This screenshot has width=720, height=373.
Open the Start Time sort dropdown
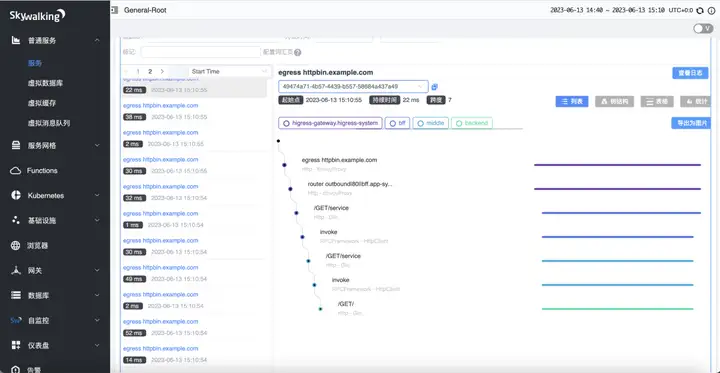click(x=229, y=71)
